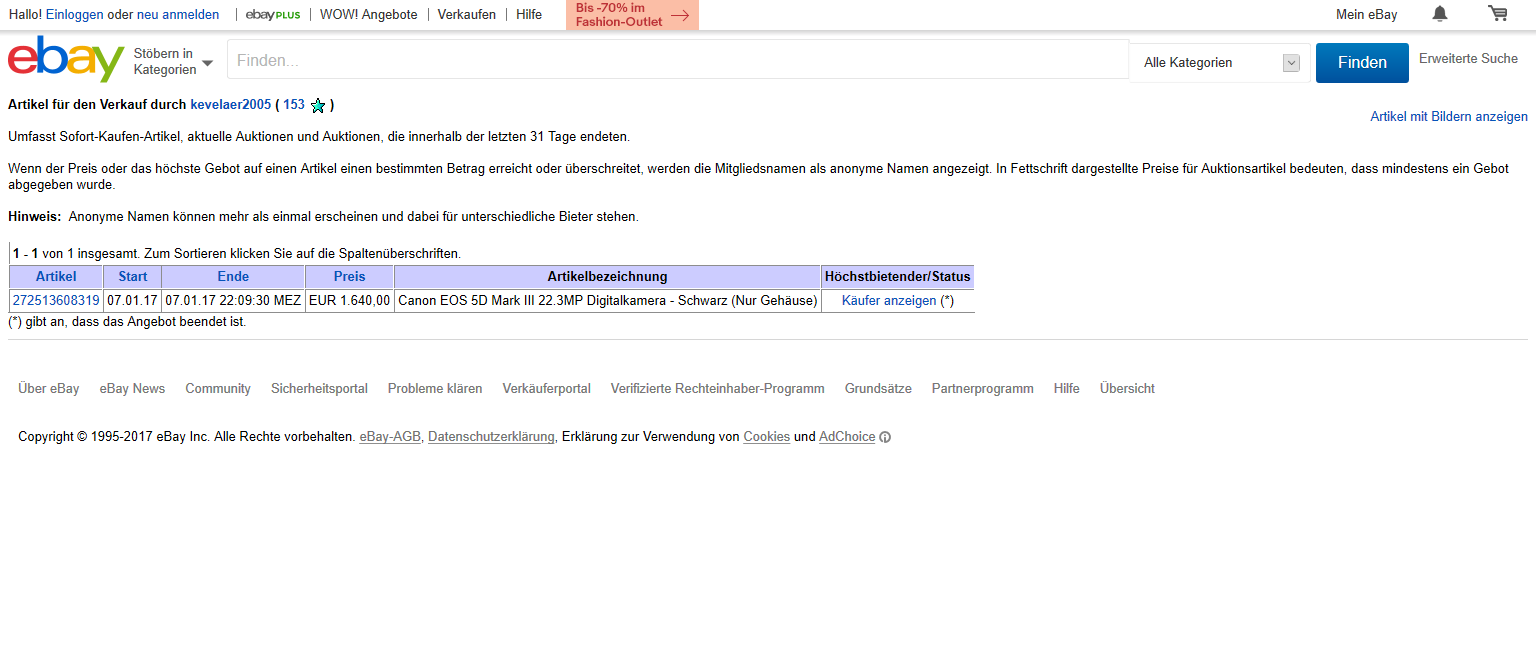
Task: Open the 'eBay-AGB' link
Action: 390,437
